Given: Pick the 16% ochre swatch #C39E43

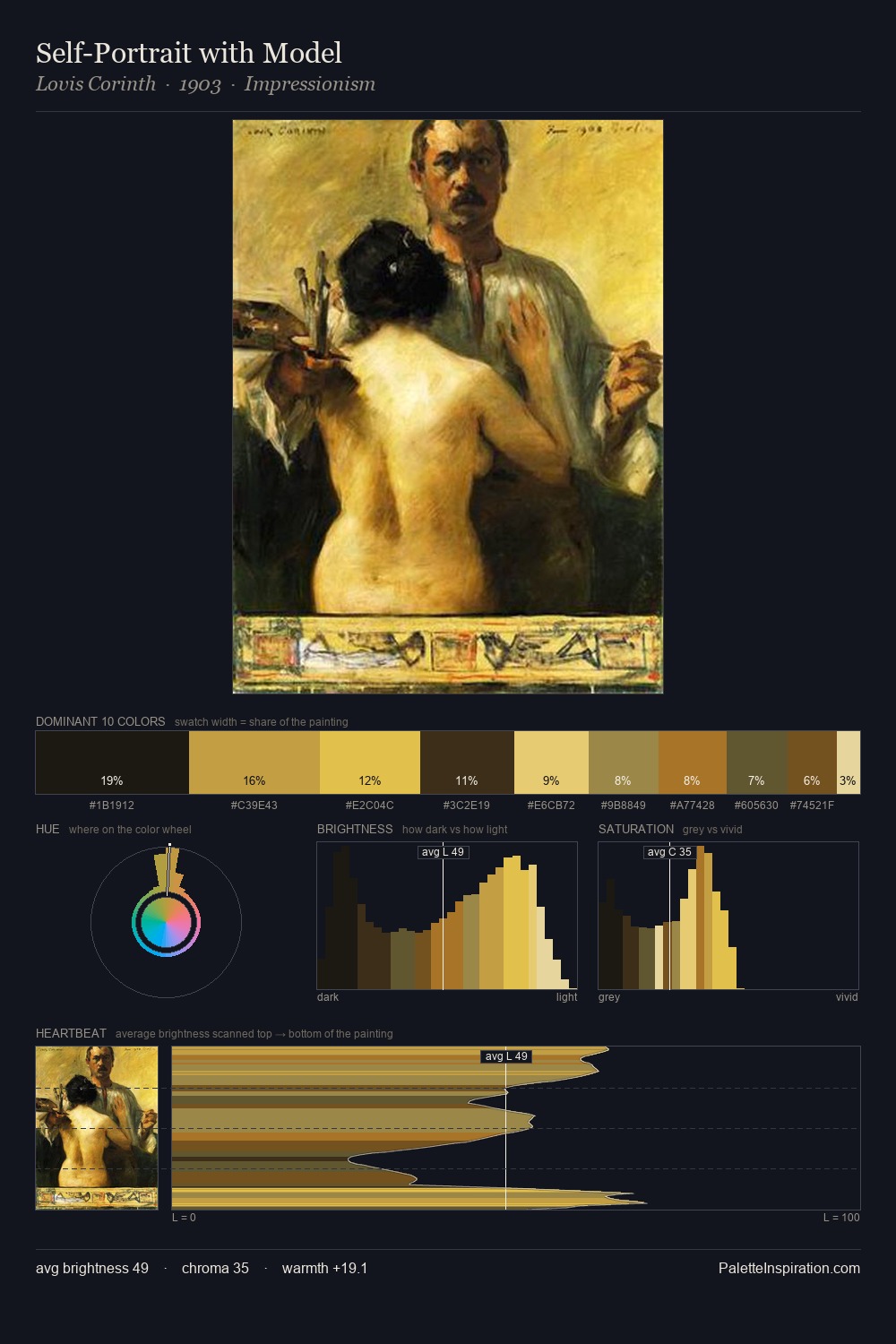Looking at the screenshot, I should pos(254,762).
